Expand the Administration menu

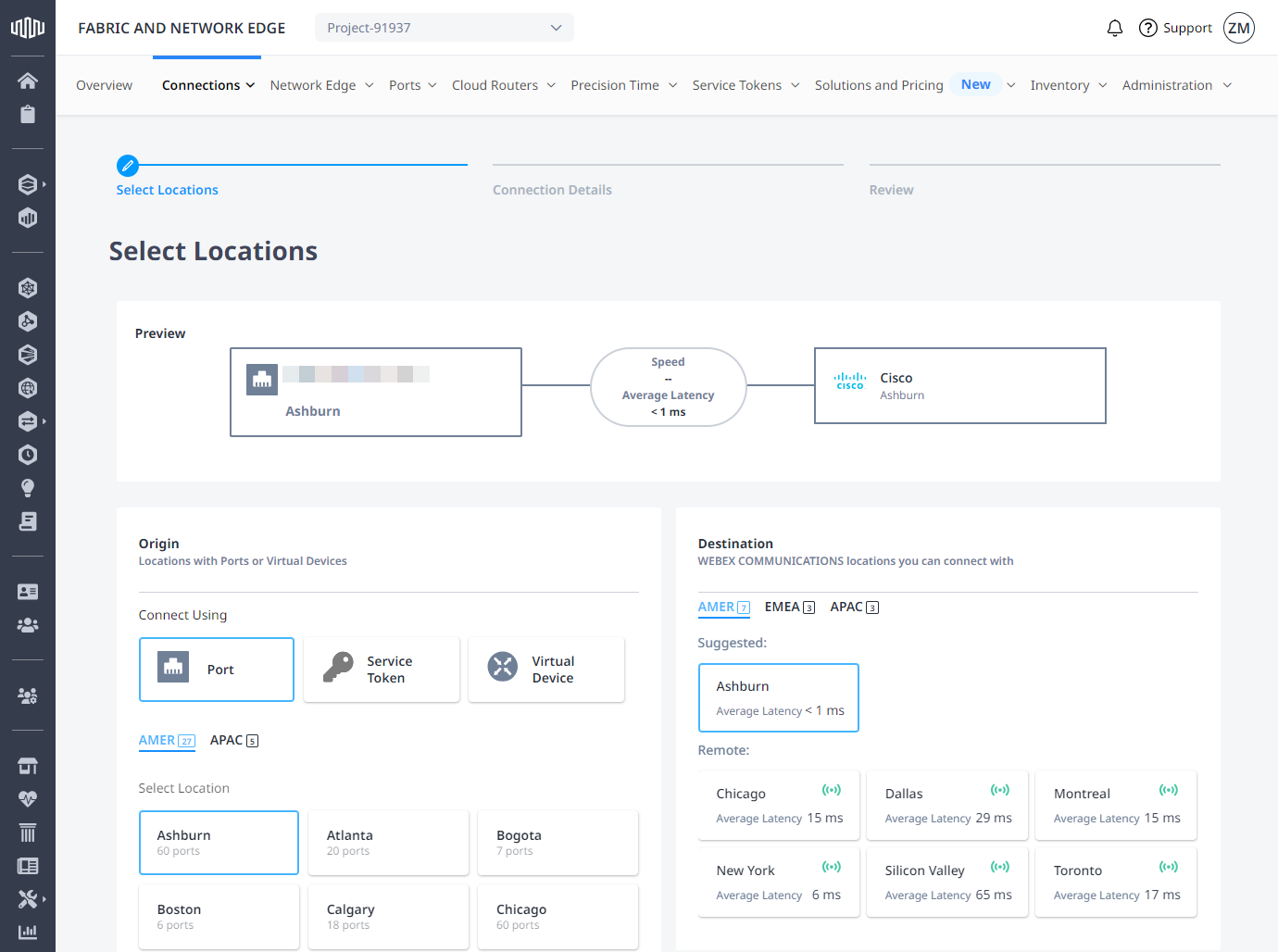click(1177, 85)
